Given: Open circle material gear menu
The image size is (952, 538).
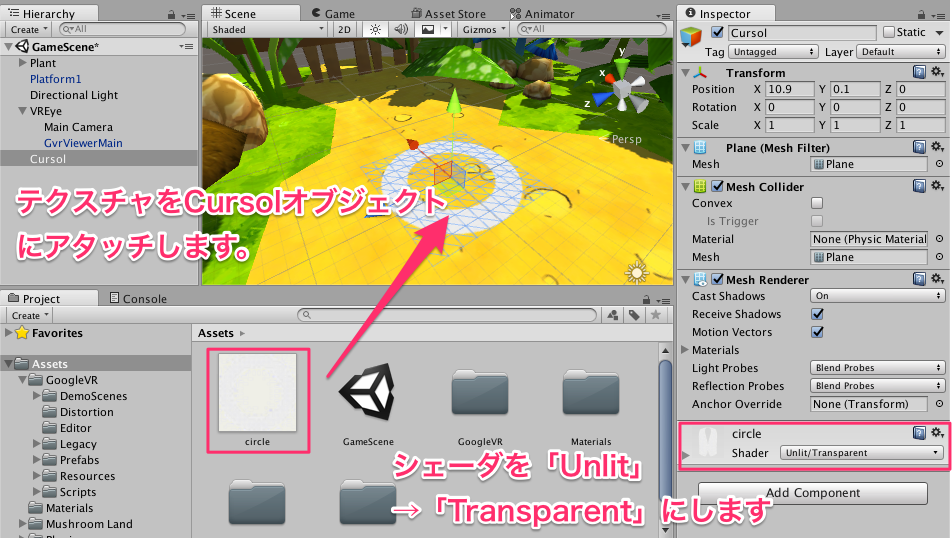Looking at the screenshot, I should click(x=937, y=432).
